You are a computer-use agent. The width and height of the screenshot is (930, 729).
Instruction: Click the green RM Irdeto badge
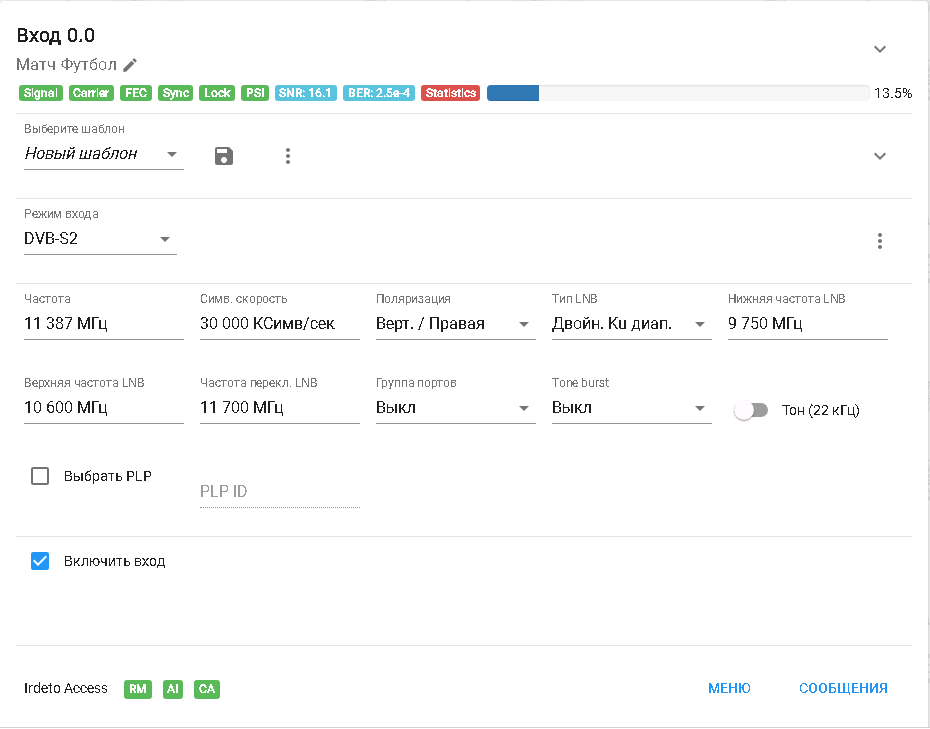[138, 689]
